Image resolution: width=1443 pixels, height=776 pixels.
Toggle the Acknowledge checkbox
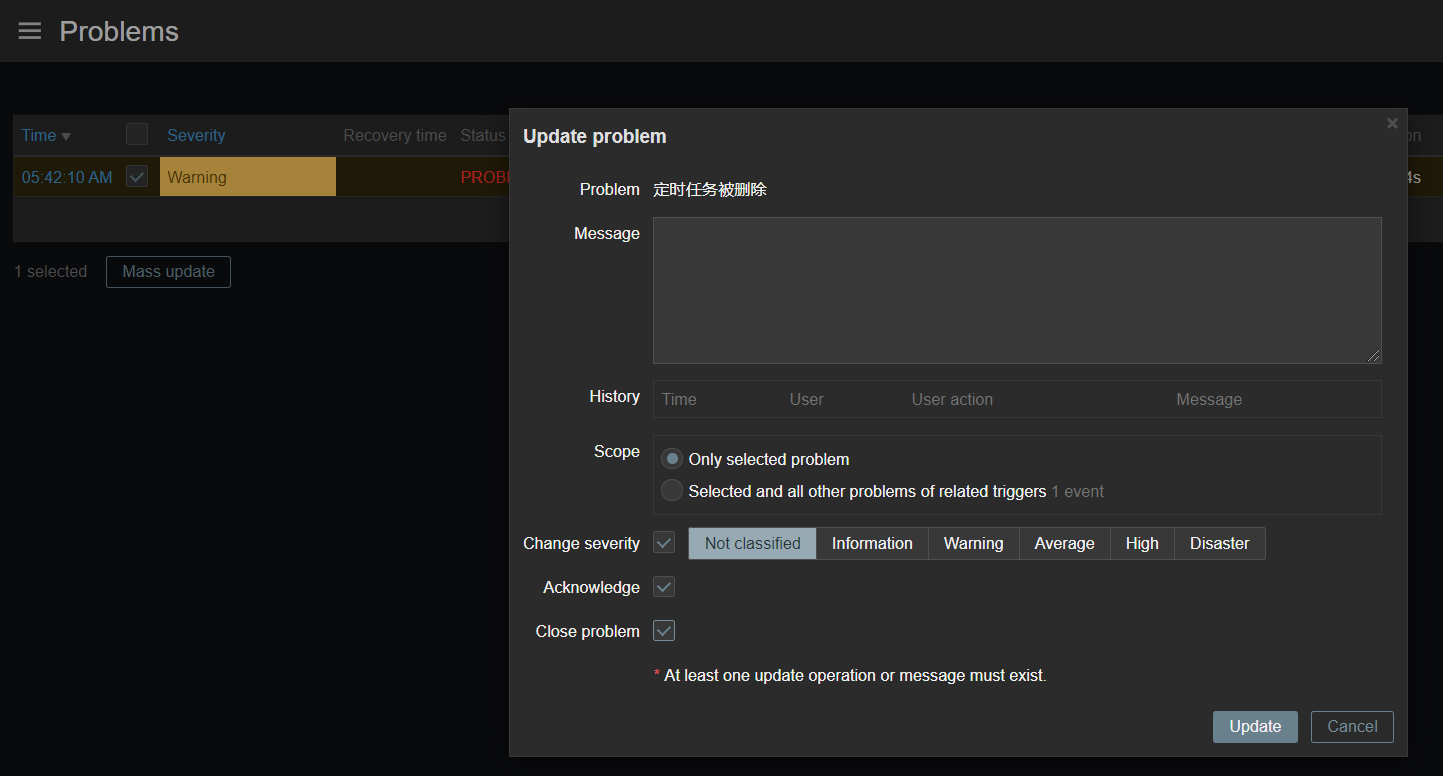[664, 587]
